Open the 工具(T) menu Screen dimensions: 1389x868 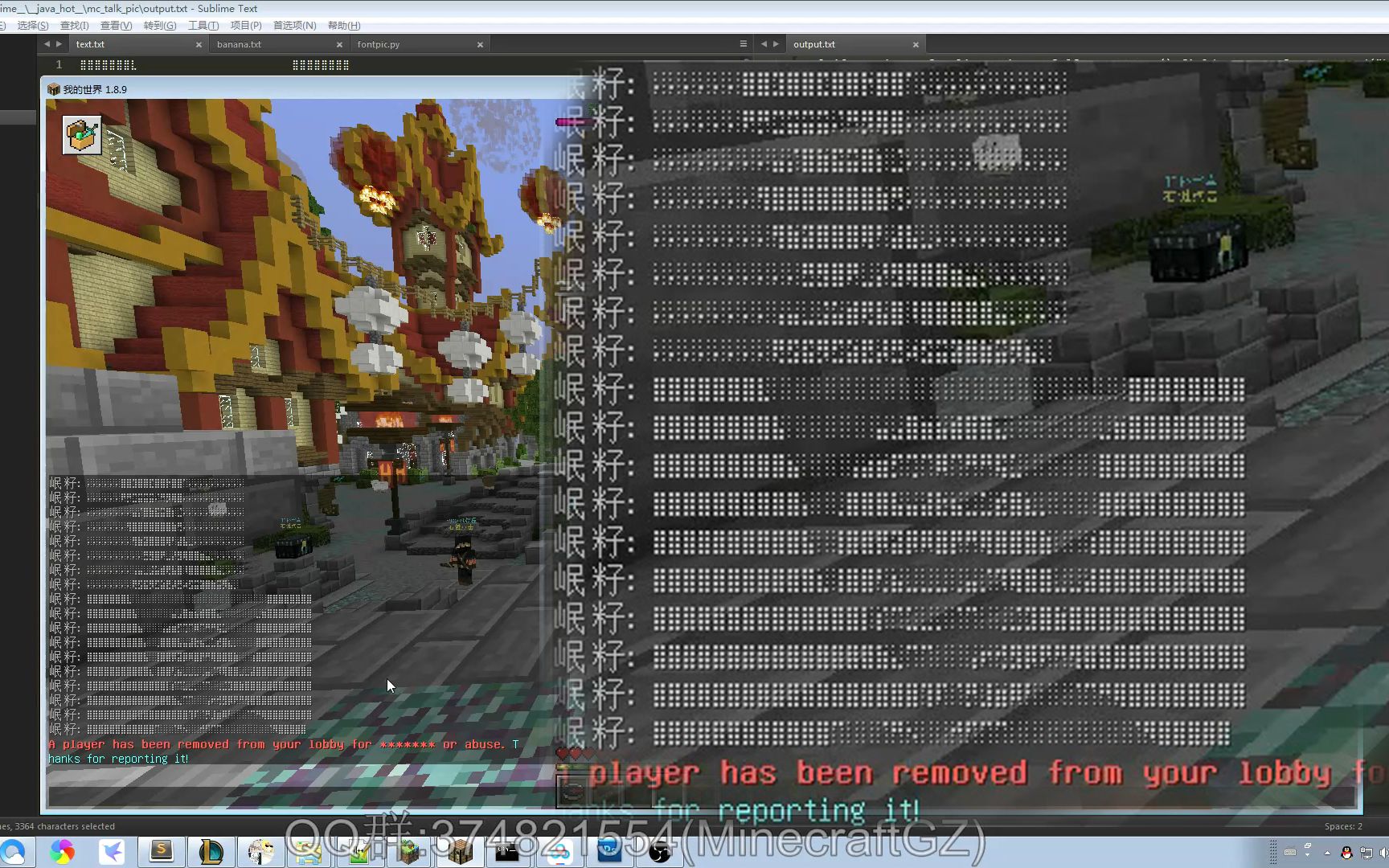pyautogui.click(x=203, y=26)
